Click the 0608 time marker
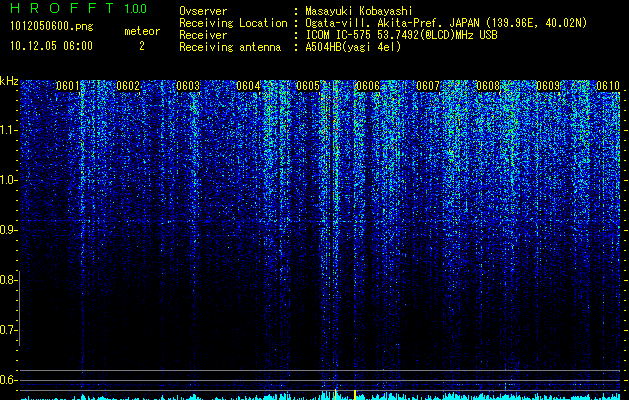The image size is (629, 400). (x=488, y=86)
